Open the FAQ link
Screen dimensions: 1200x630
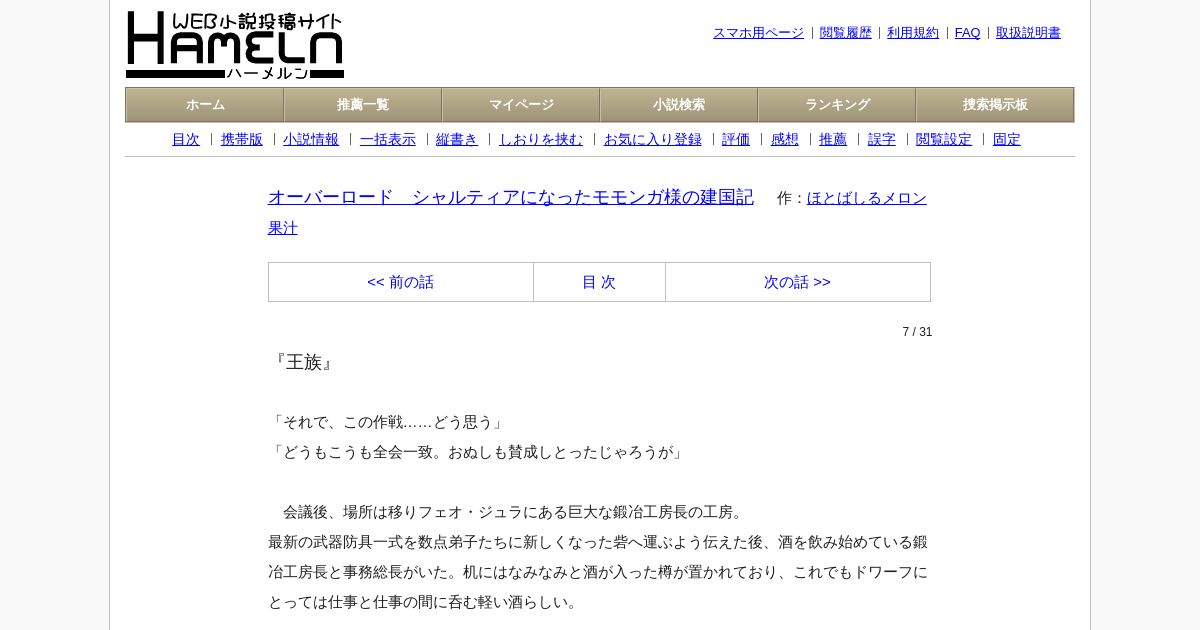[968, 33]
